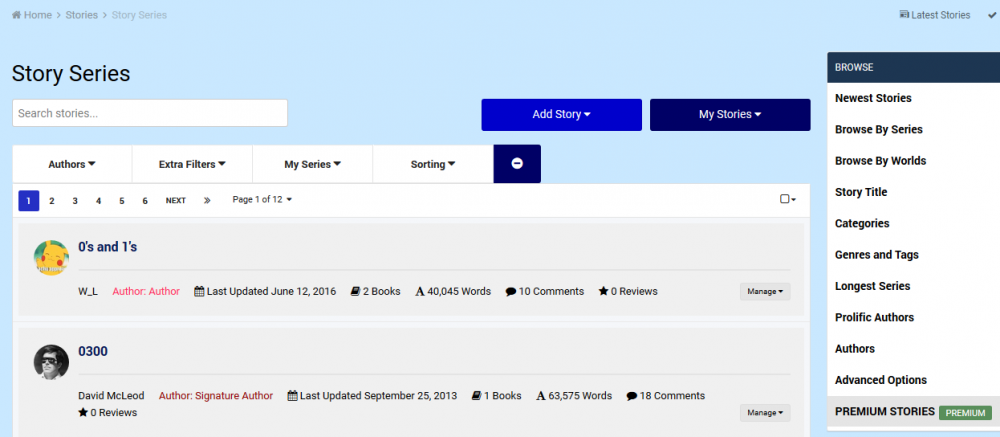Click the comments icon for 0's and 1's
1000x437 pixels.
point(511,292)
